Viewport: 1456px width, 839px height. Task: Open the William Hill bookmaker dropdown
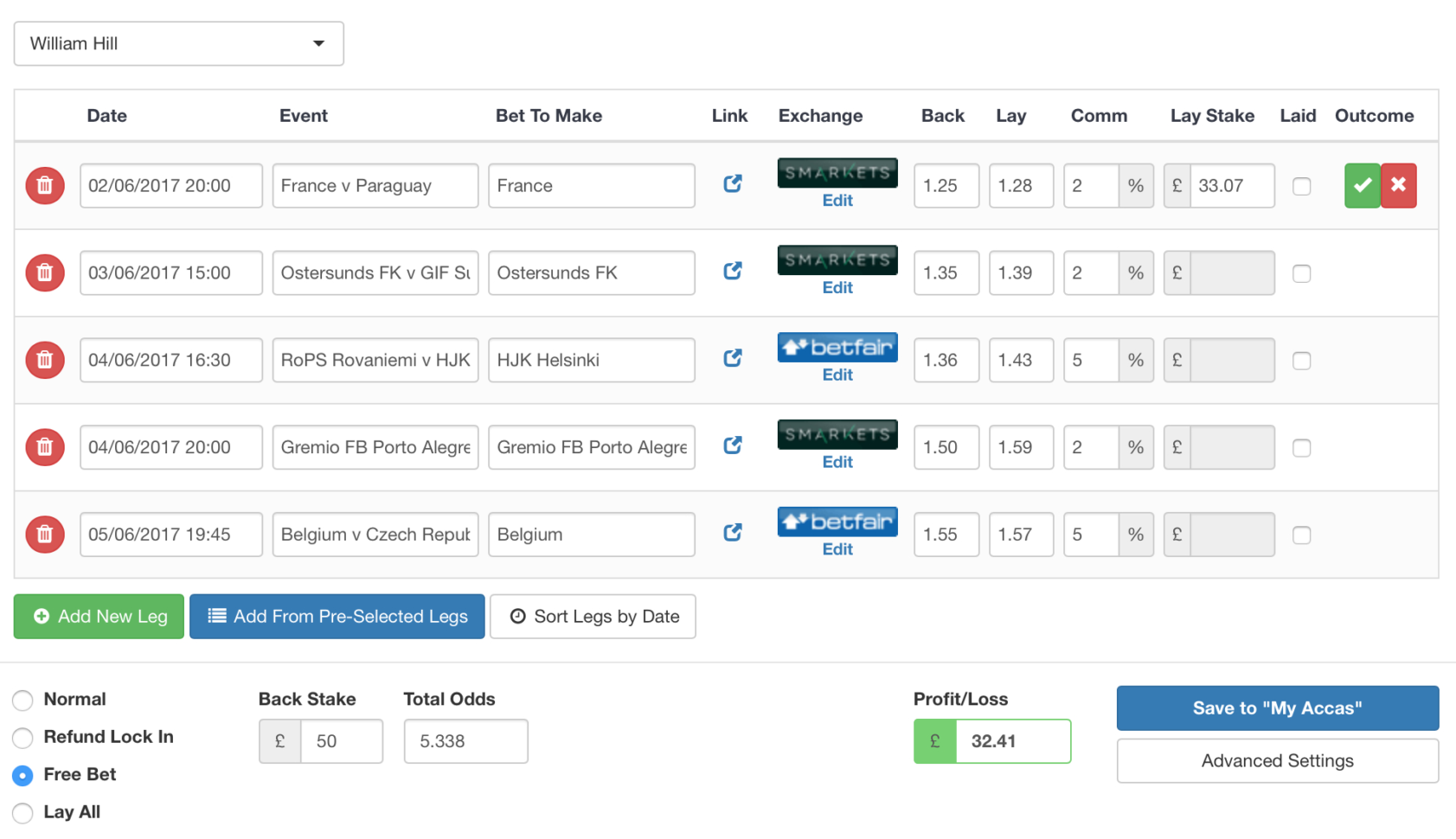point(177,43)
